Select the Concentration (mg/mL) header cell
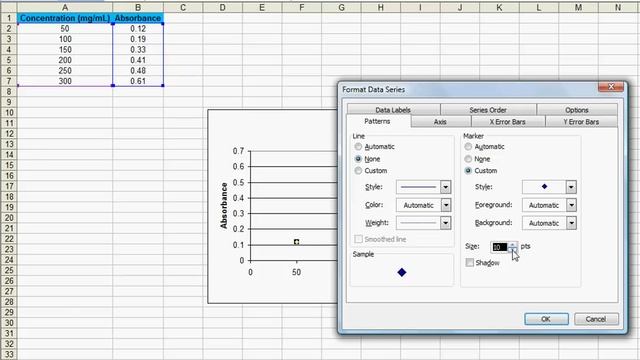 tap(65, 18)
